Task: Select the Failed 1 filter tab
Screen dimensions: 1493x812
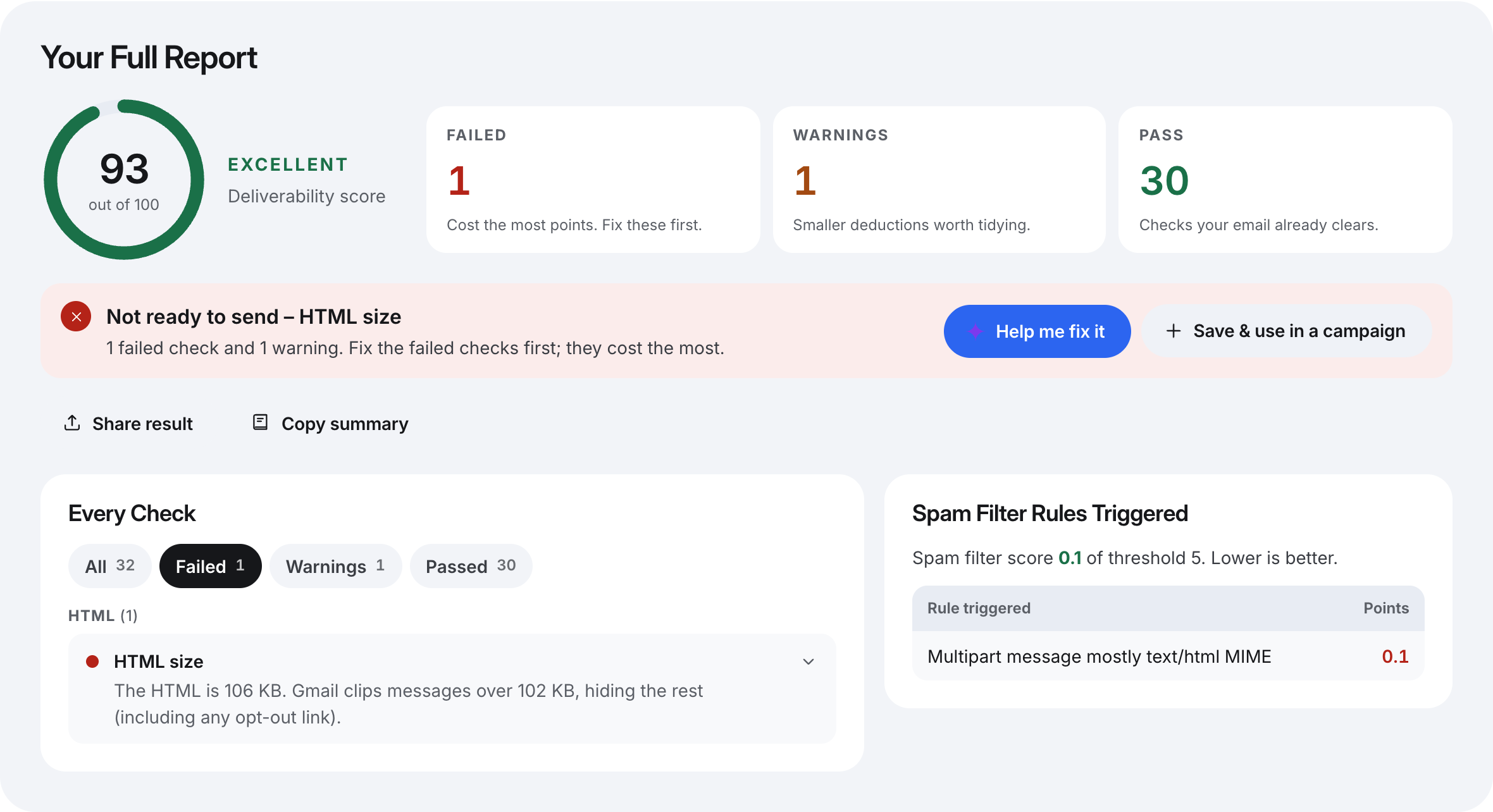Action: 210,566
